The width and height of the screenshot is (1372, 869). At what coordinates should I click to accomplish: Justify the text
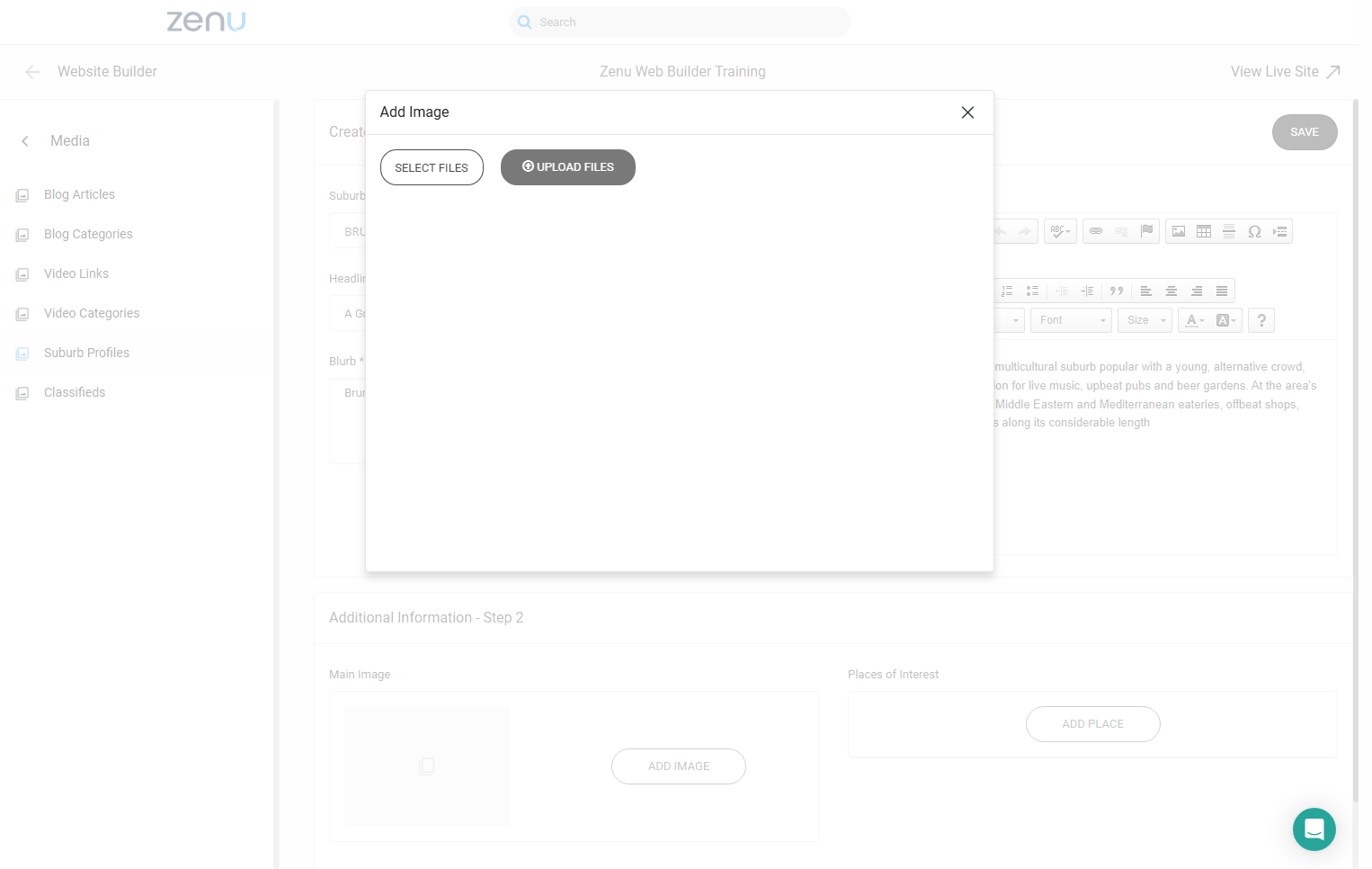point(1222,291)
